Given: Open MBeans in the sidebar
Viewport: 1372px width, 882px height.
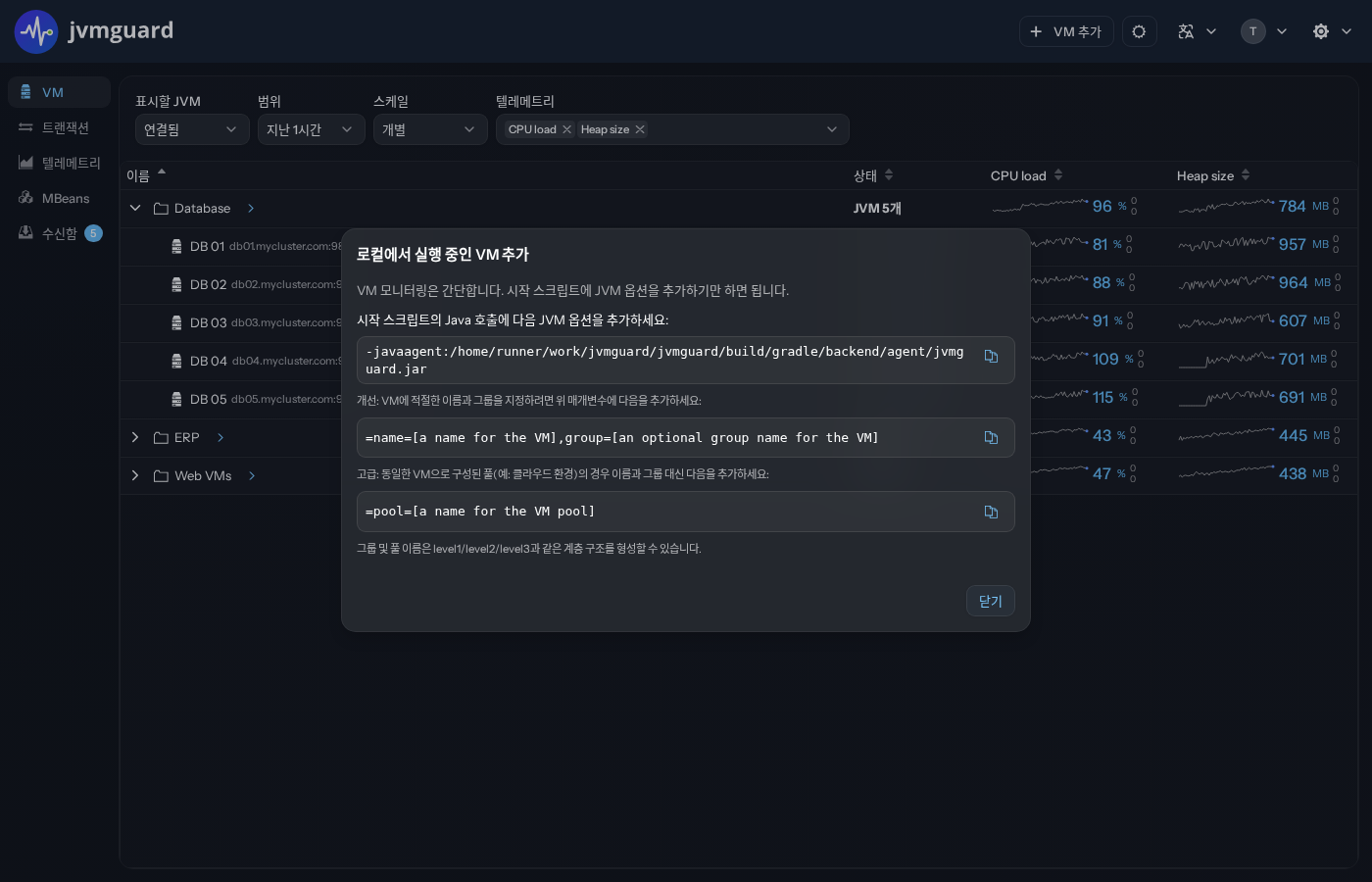Looking at the screenshot, I should click(59, 198).
